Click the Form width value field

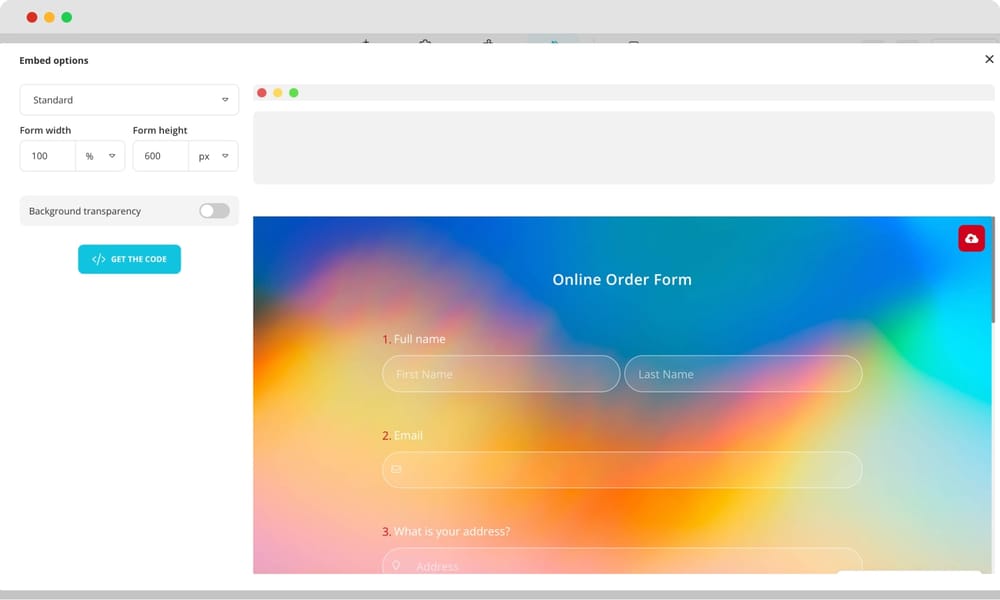48,156
